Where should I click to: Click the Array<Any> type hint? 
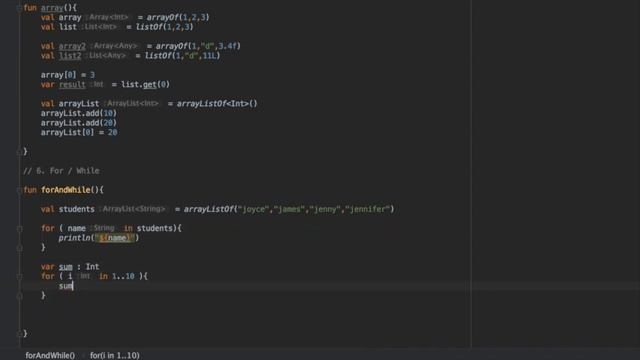pyautogui.click(x=116, y=46)
